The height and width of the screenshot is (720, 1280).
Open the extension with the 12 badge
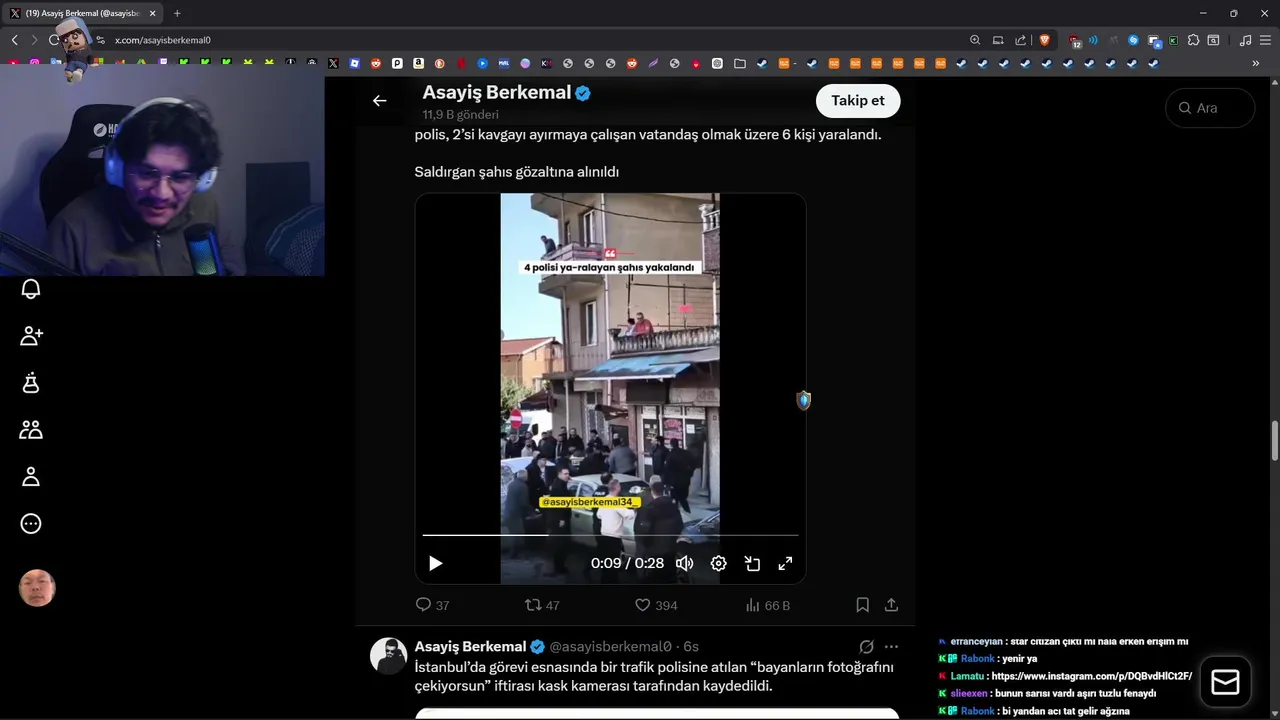click(x=1075, y=41)
